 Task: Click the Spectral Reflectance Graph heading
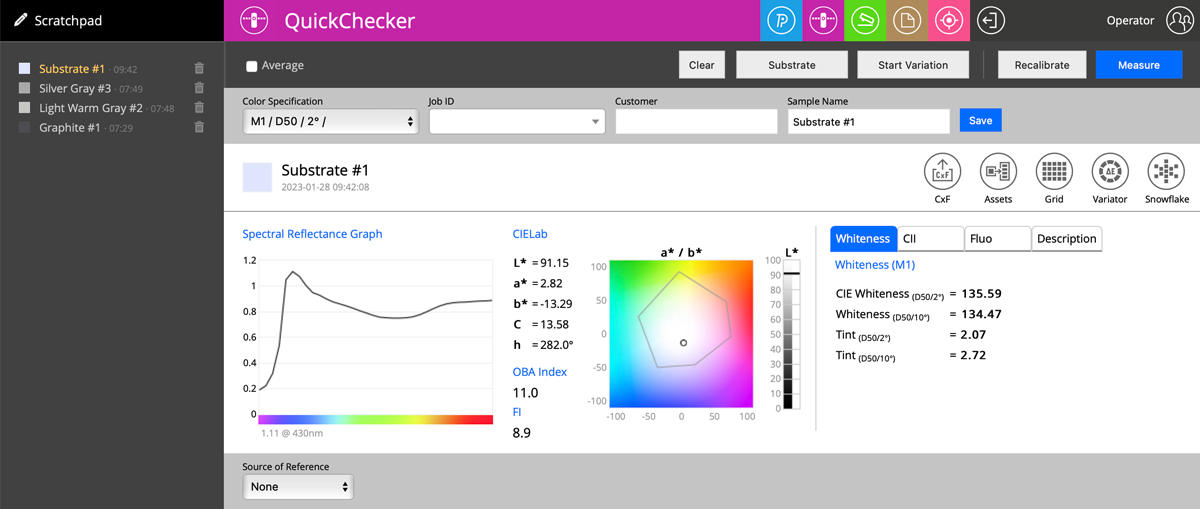312,234
